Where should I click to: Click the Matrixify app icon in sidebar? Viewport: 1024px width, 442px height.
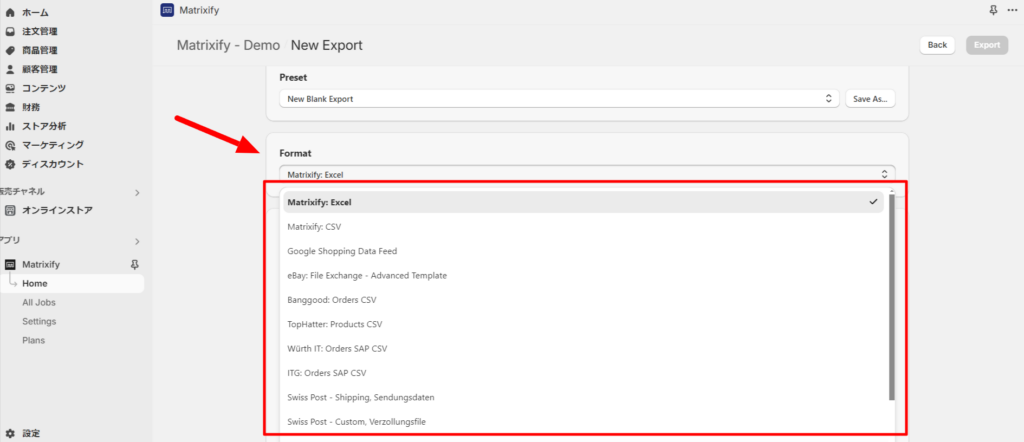(10, 264)
